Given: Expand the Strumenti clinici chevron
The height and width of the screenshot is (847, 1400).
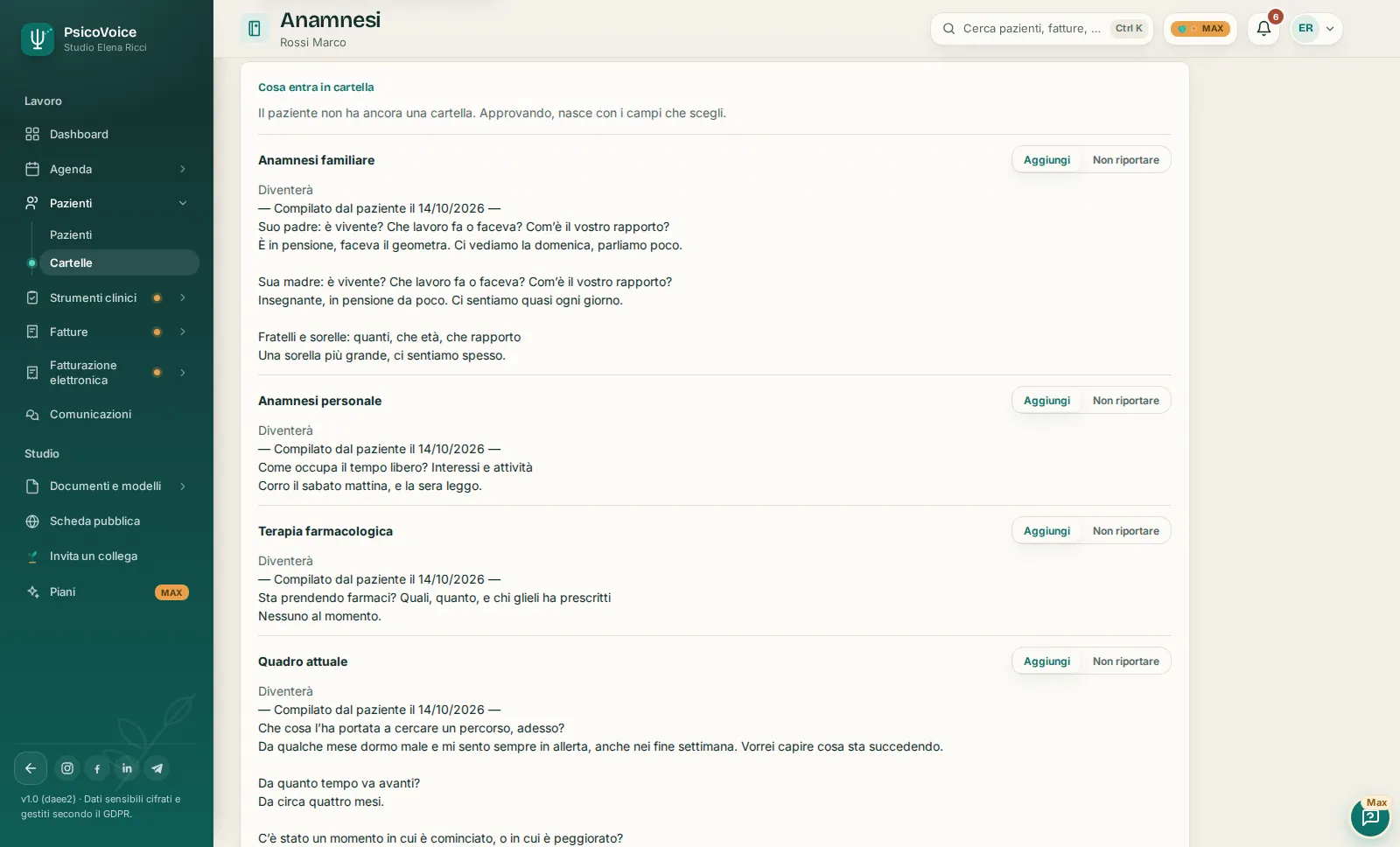Looking at the screenshot, I should (x=183, y=297).
